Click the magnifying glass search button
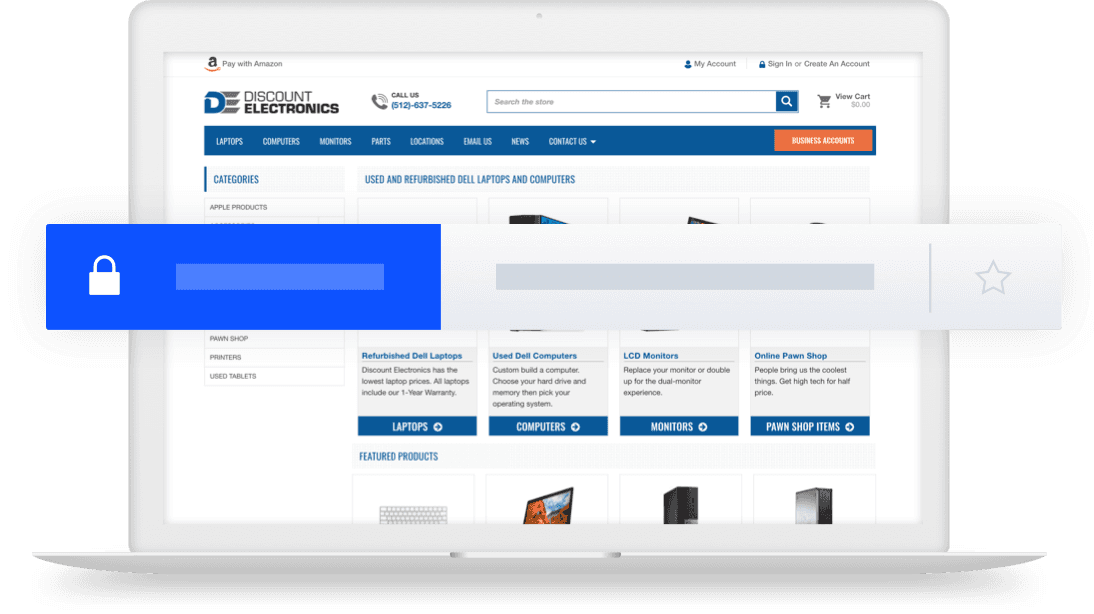The image size is (1094, 614). coord(787,102)
